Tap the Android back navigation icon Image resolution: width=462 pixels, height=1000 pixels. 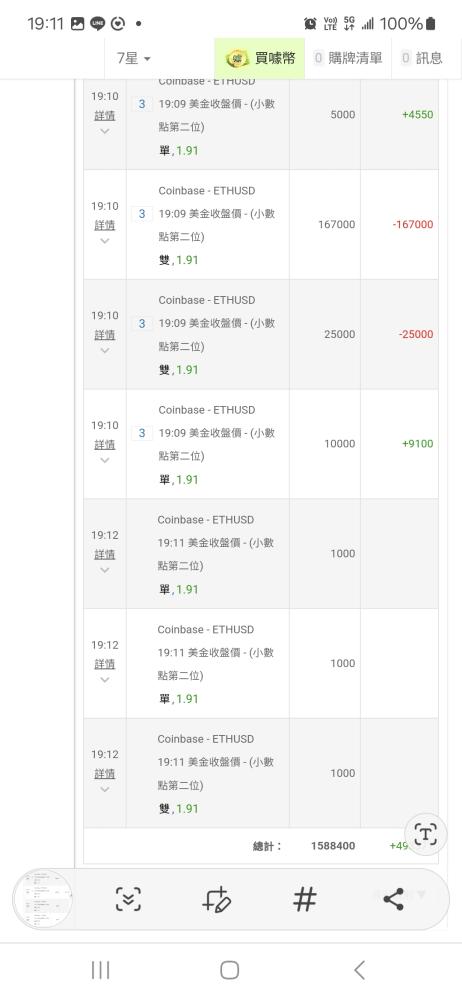[x=359, y=970]
